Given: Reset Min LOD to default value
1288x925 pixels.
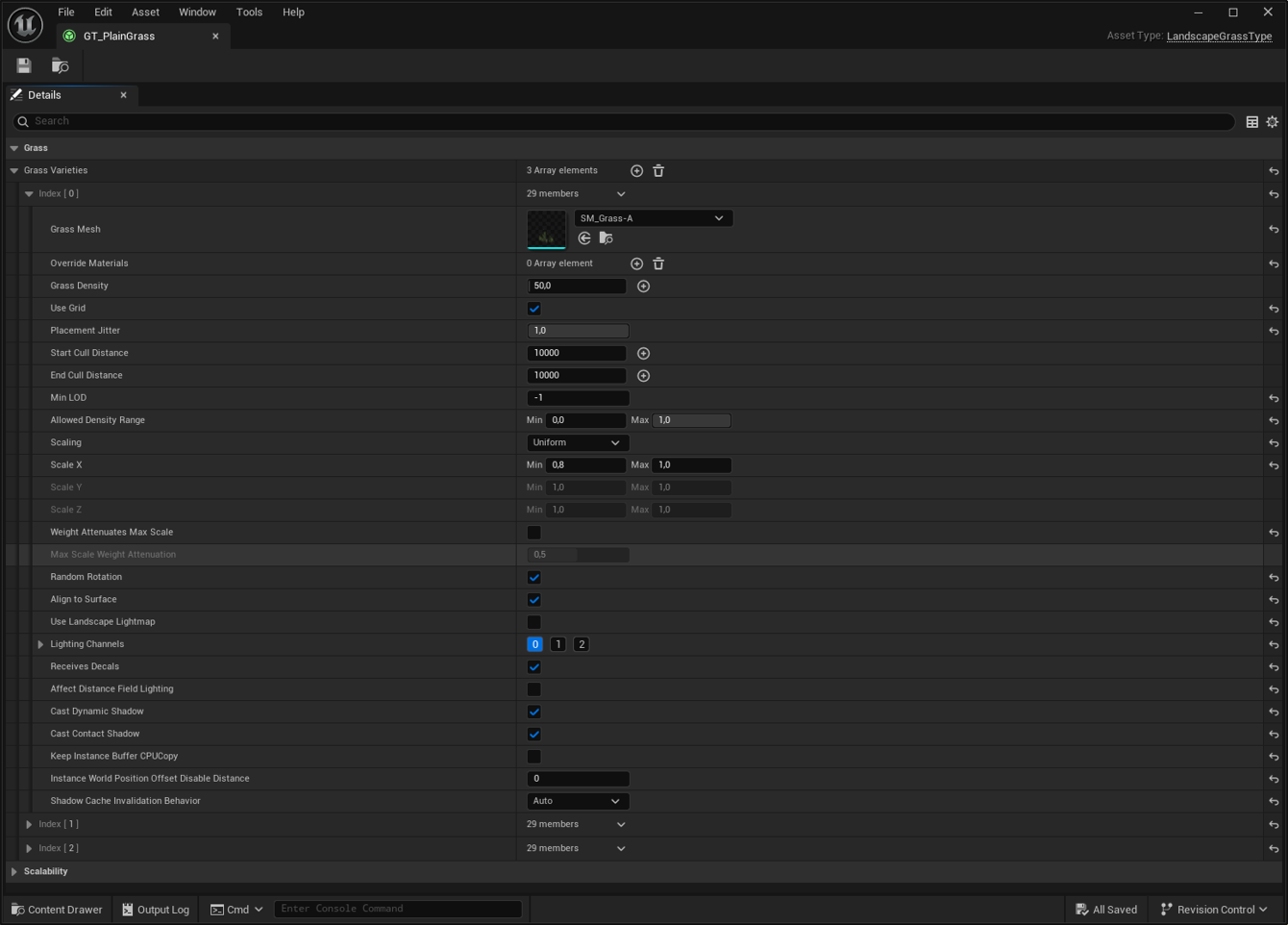Looking at the screenshot, I should click(1274, 398).
